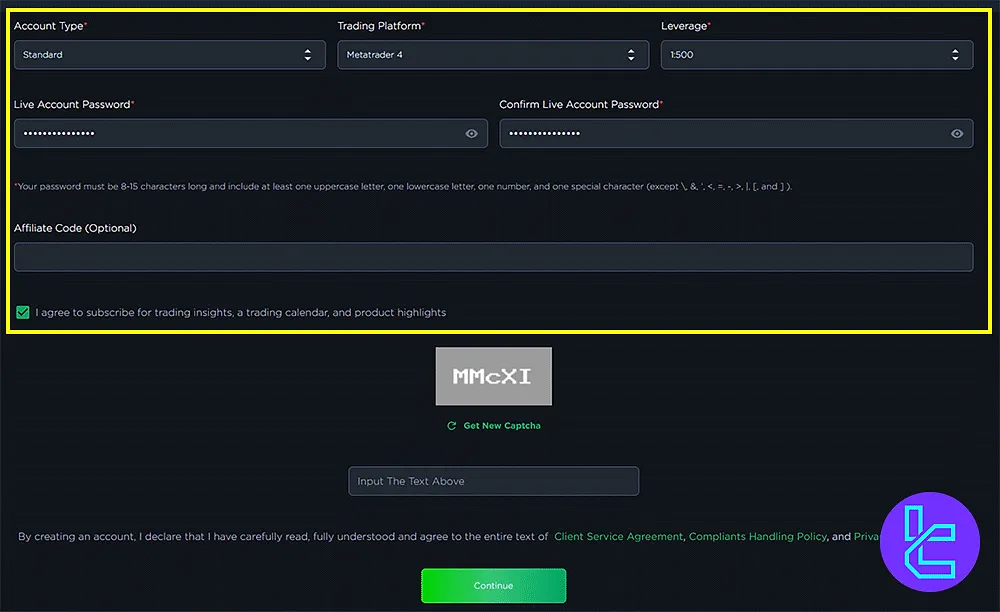Click the green Continue button
Image resolution: width=1000 pixels, height=612 pixels.
coord(494,586)
